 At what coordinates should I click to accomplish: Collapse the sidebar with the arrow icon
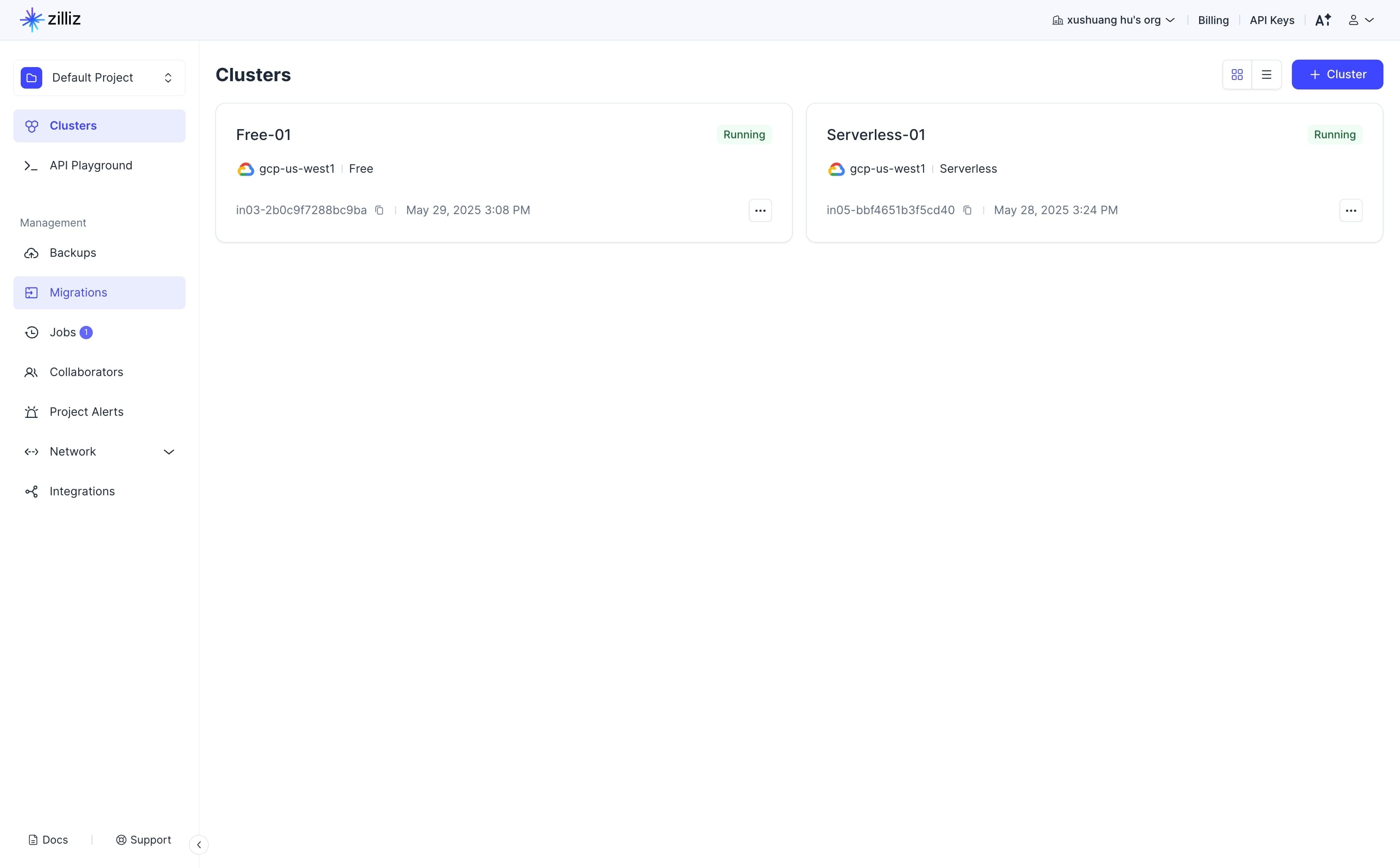click(x=198, y=844)
